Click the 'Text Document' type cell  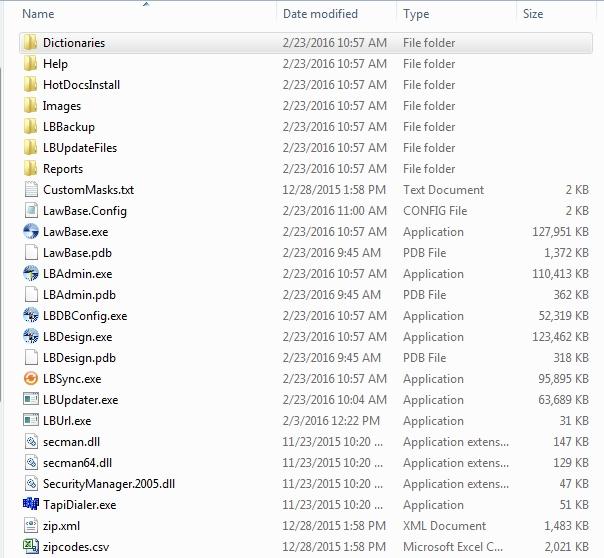(x=443, y=190)
